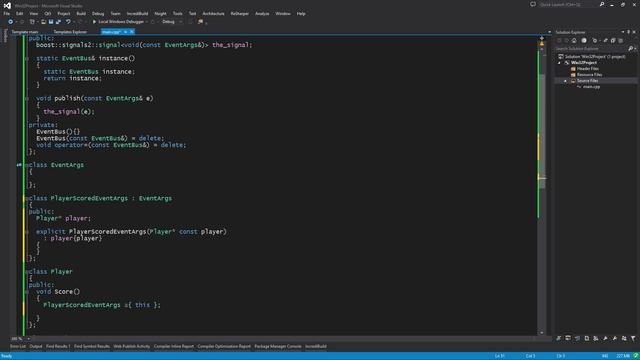
Task: Click the feedback icon beside Quick Launch
Action: coord(533,4)
